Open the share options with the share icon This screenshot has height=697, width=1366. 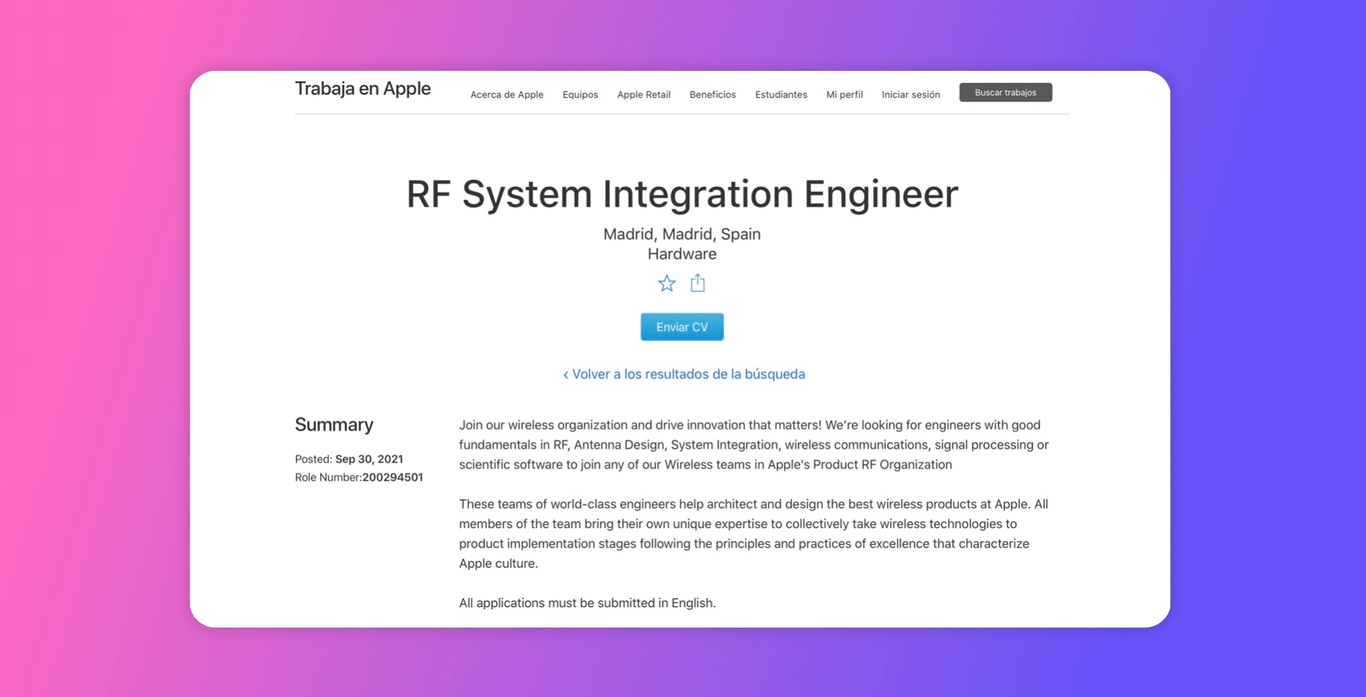pos(697,283)
